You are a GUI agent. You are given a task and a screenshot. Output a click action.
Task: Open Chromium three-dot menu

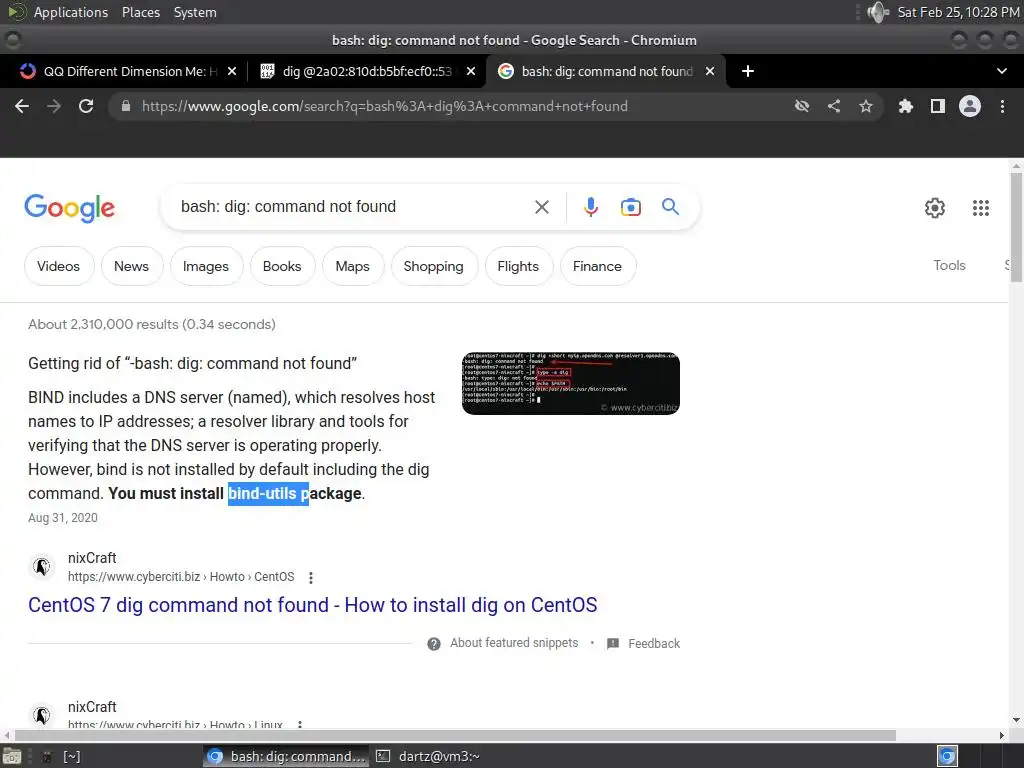[x=1002, y=106]
